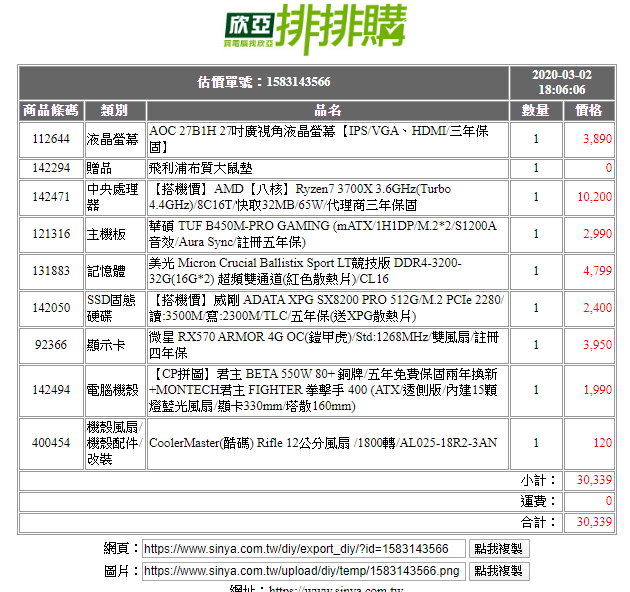Screen dimensions: 630x592
Task: Click product code 142471
Action: click(51, 197)
